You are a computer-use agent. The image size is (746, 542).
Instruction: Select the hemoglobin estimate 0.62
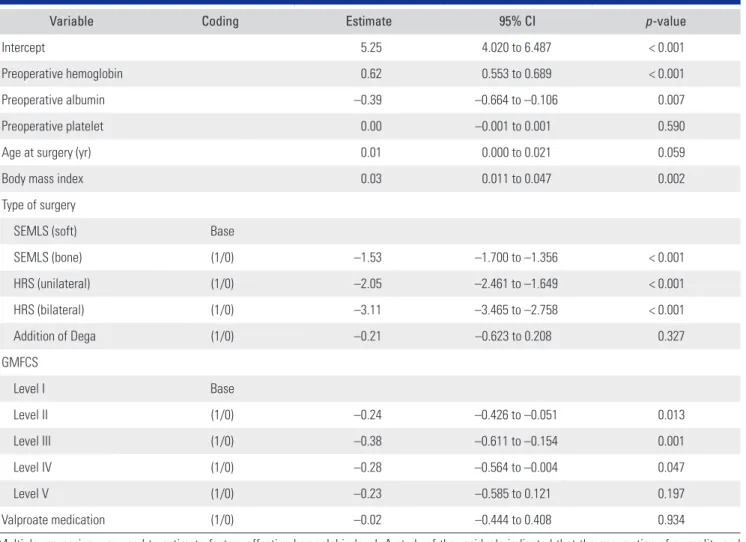pos(371,74)
